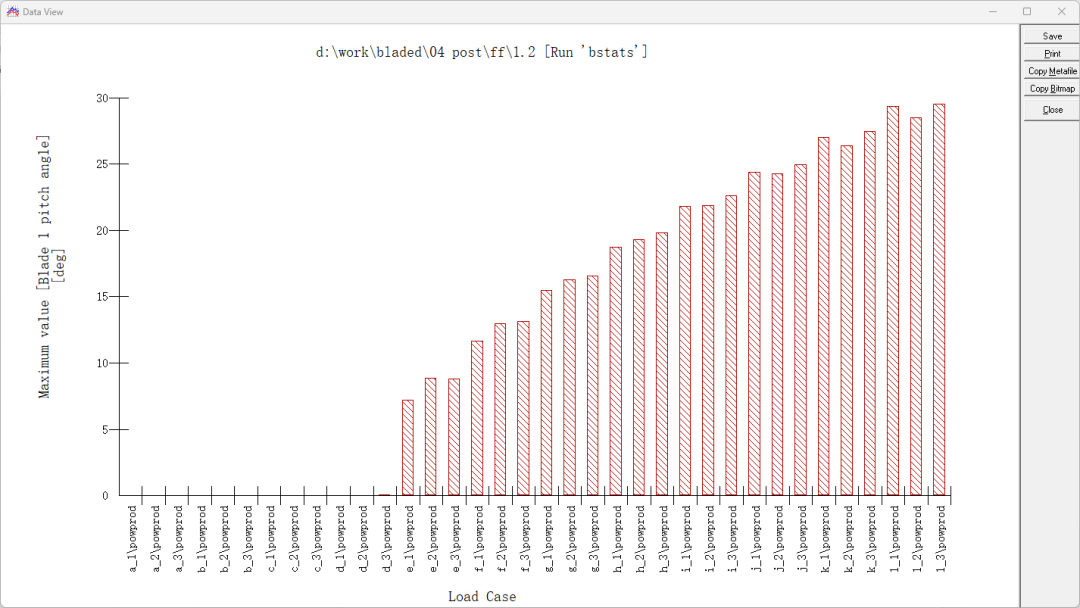Select the bar for load case l_3\powprod

pyautogui.click(x=939, y=300)
